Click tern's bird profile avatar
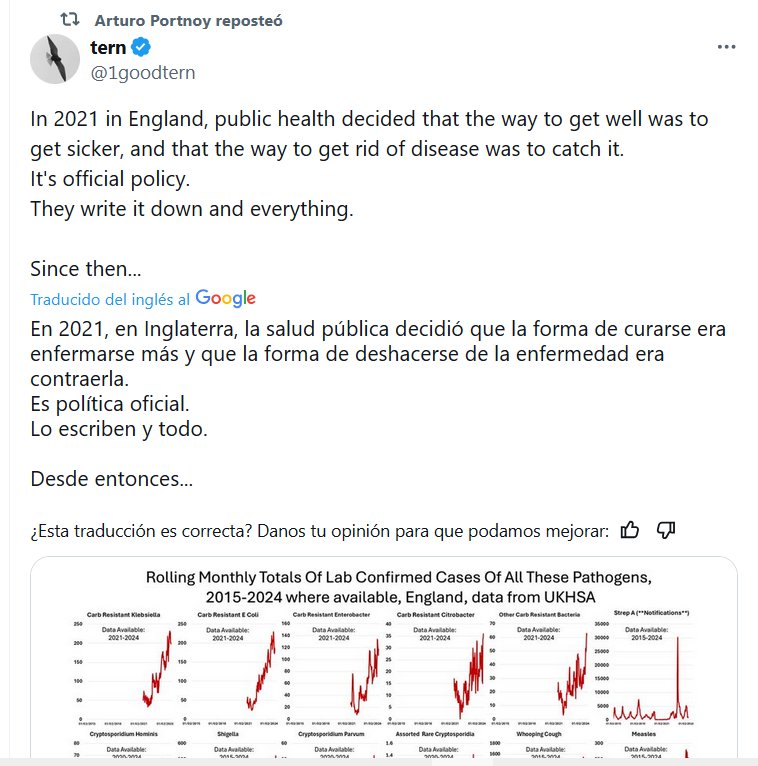The image size is (758, 766). 55,59
